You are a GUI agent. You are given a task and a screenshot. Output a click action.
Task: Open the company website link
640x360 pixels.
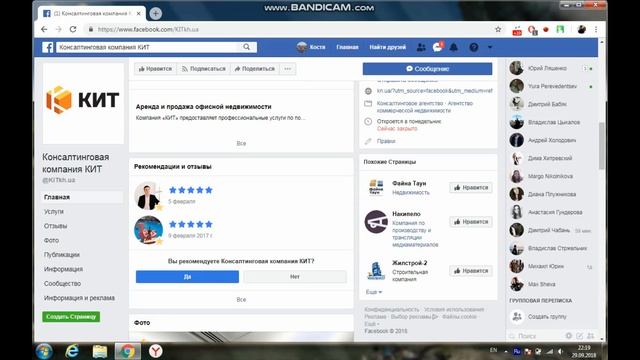click(434, 91)
